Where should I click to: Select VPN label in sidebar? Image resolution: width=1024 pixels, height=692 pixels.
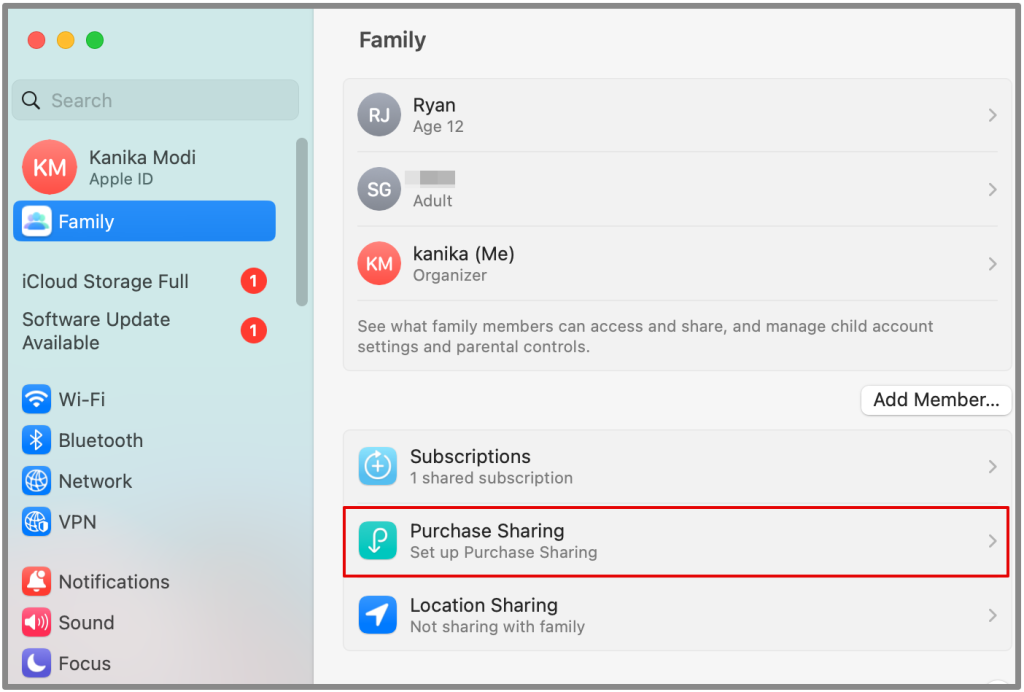pyautogui.click(x=77, y=522)
